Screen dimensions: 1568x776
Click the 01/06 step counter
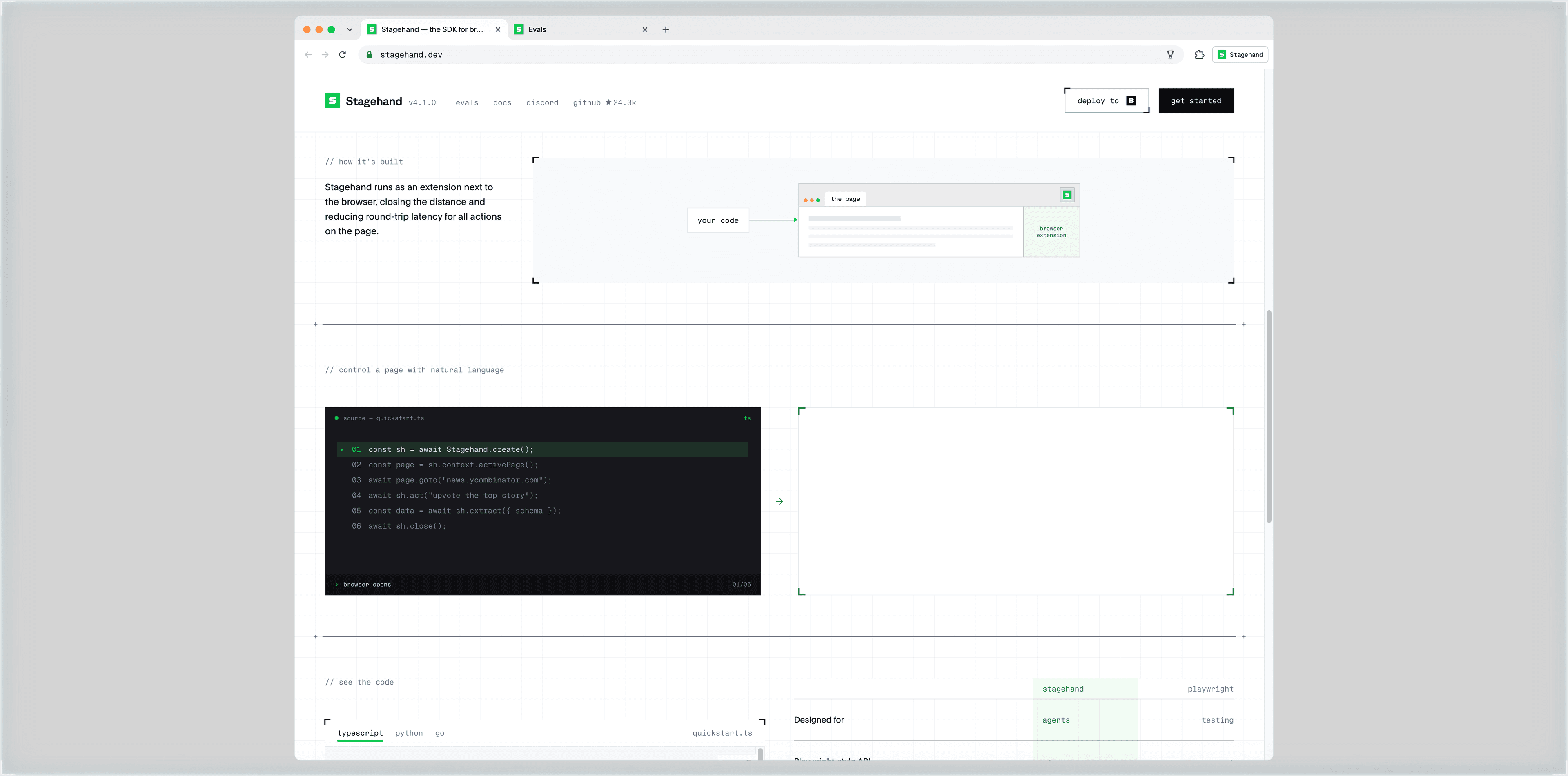(742, 584)
